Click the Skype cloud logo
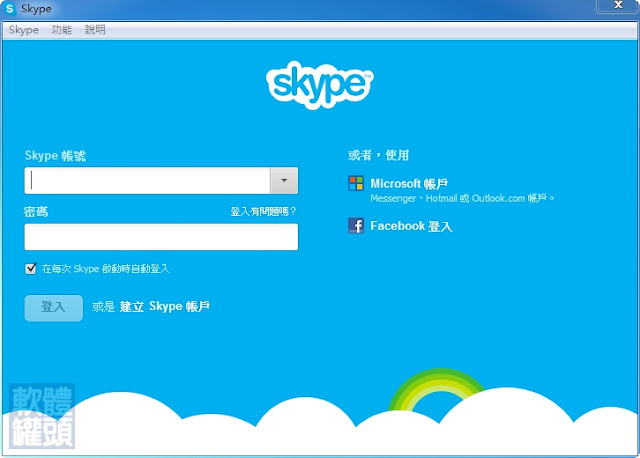The width and height of the screenshot is (640, 458). pyautogui.click(x=320, y=85)
